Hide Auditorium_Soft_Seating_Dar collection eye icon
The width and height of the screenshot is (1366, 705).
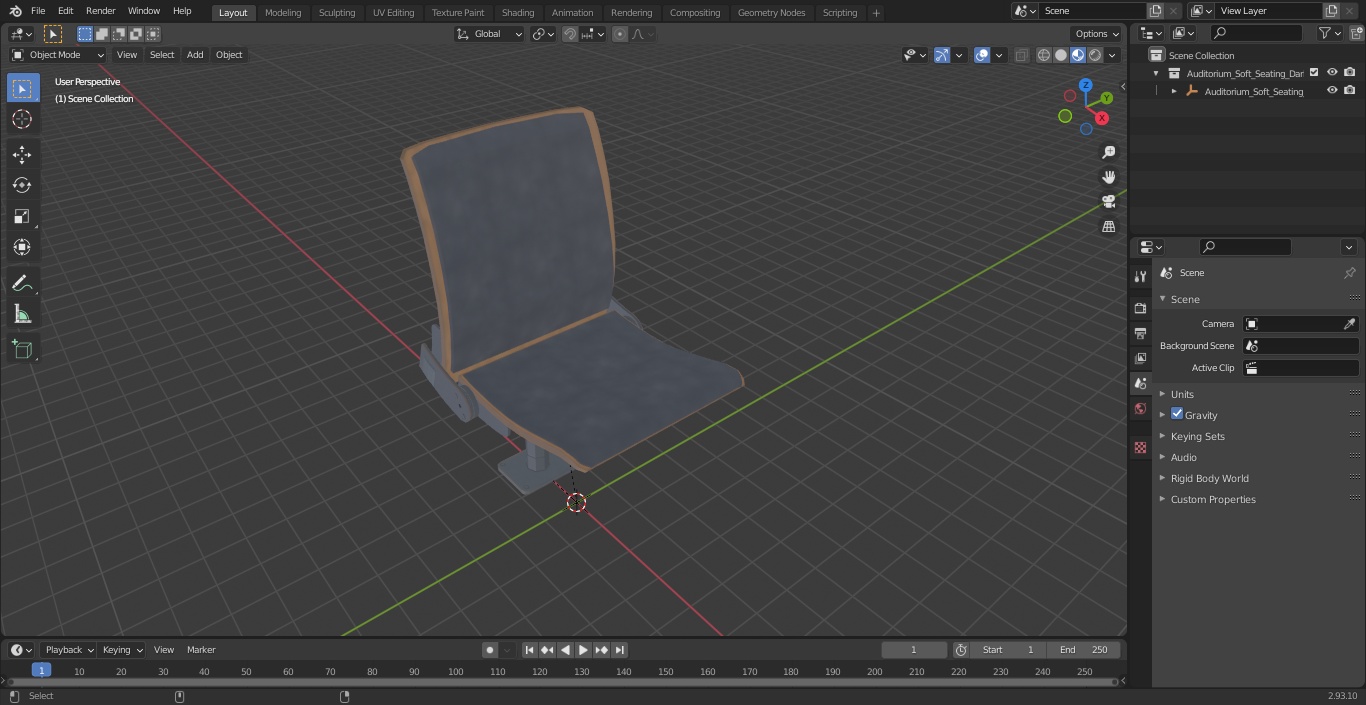(x=1332, y=73)
